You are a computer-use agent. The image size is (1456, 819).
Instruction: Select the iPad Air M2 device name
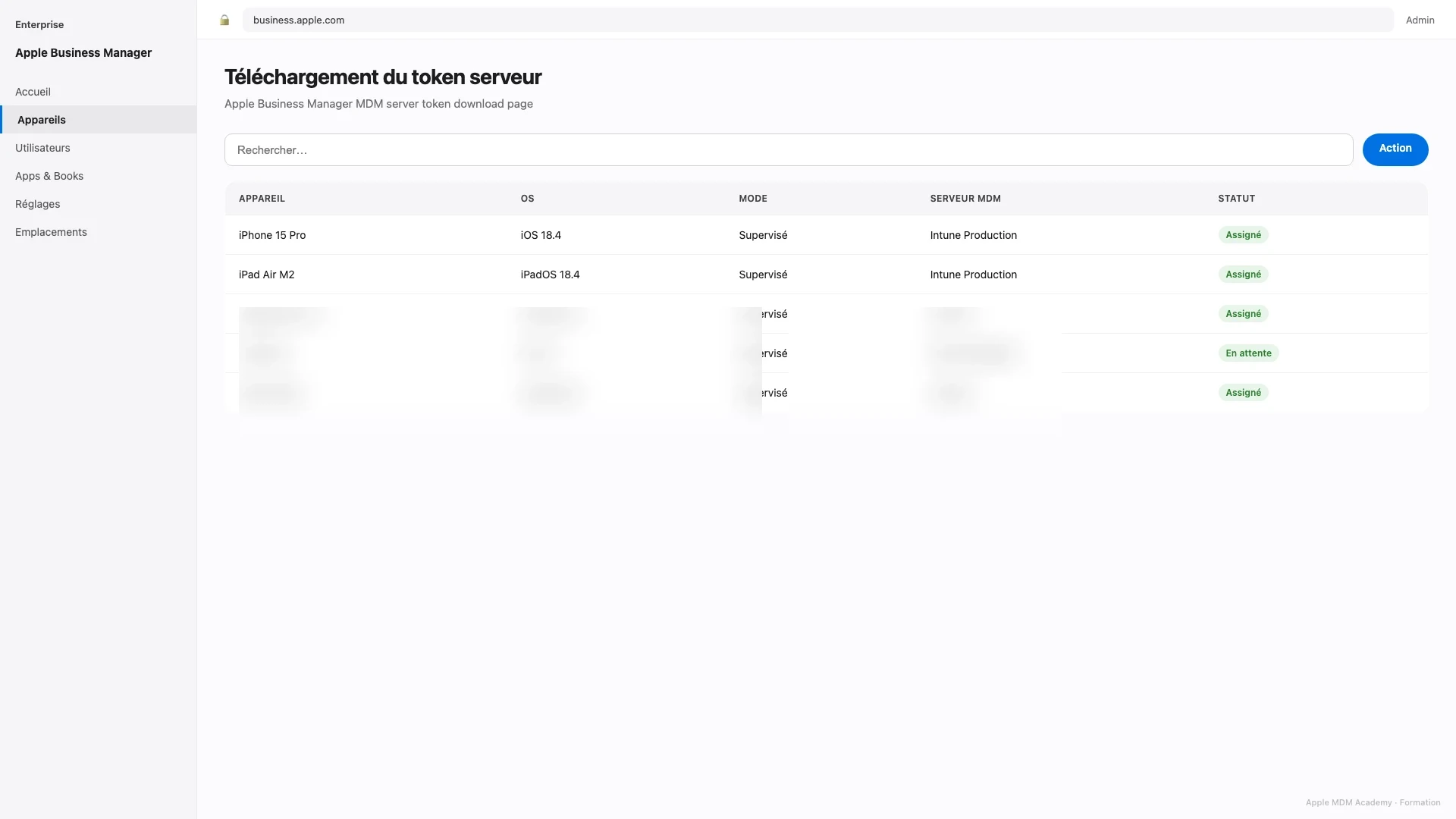pyautogui.click(x=266, y=275)
